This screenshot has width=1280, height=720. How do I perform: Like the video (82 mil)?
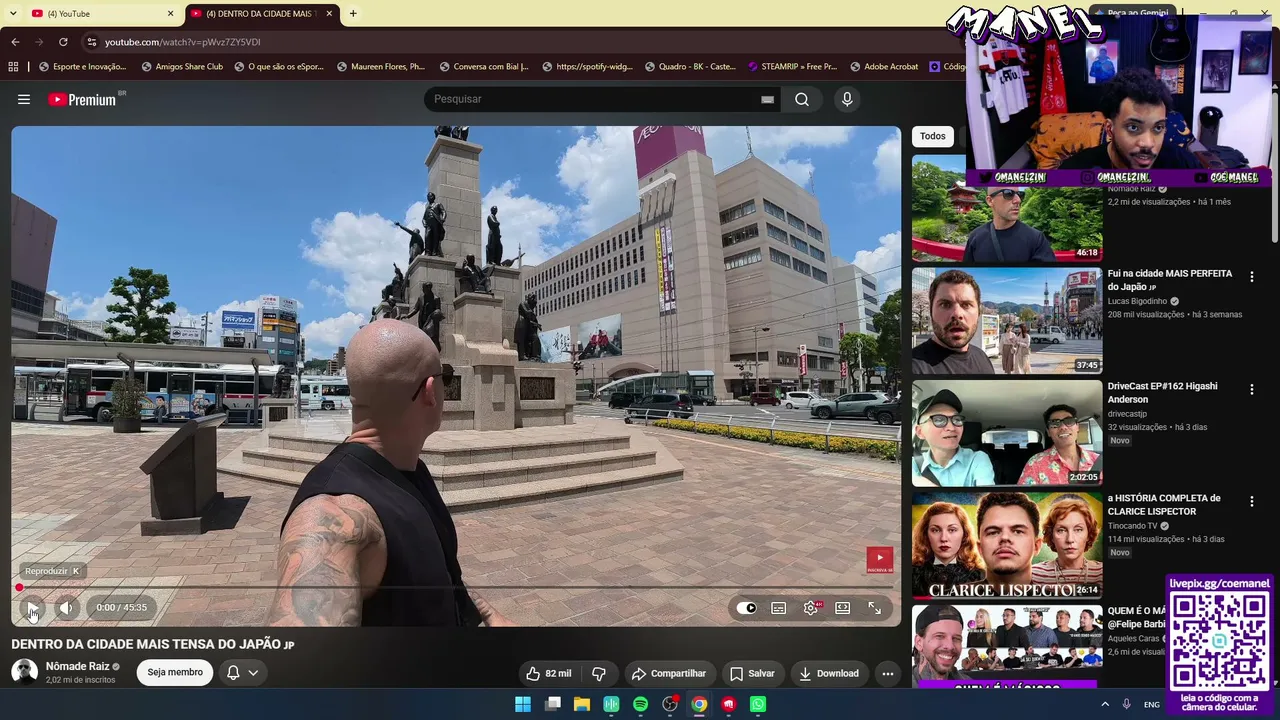549,673
